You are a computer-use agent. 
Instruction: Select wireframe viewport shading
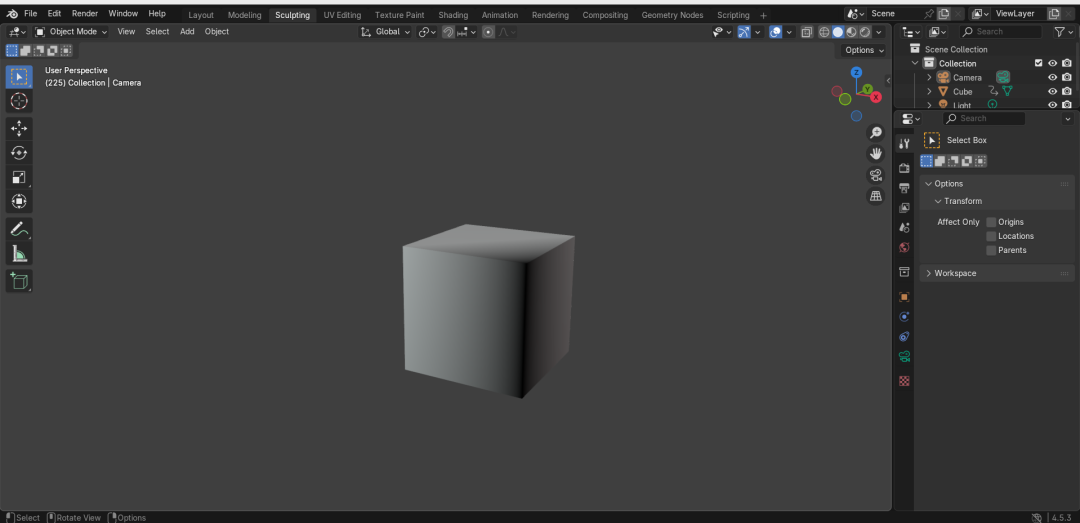point(824,32)
